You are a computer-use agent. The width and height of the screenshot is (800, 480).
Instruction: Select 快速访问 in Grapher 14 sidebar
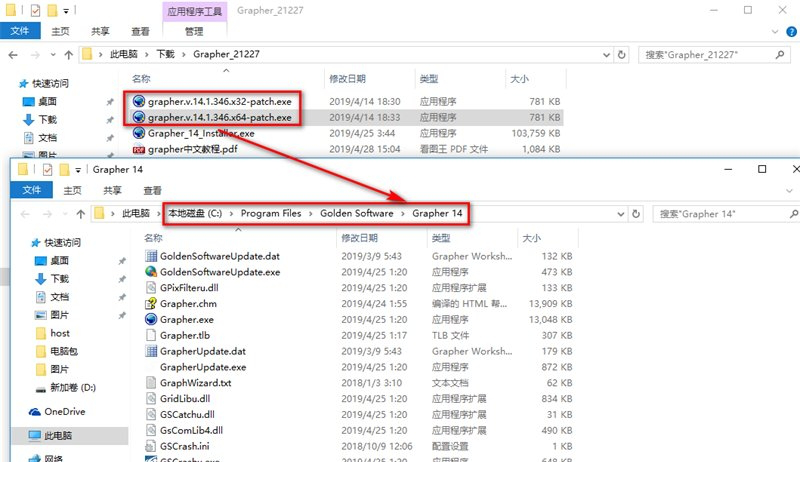click(x=56, y=242)
